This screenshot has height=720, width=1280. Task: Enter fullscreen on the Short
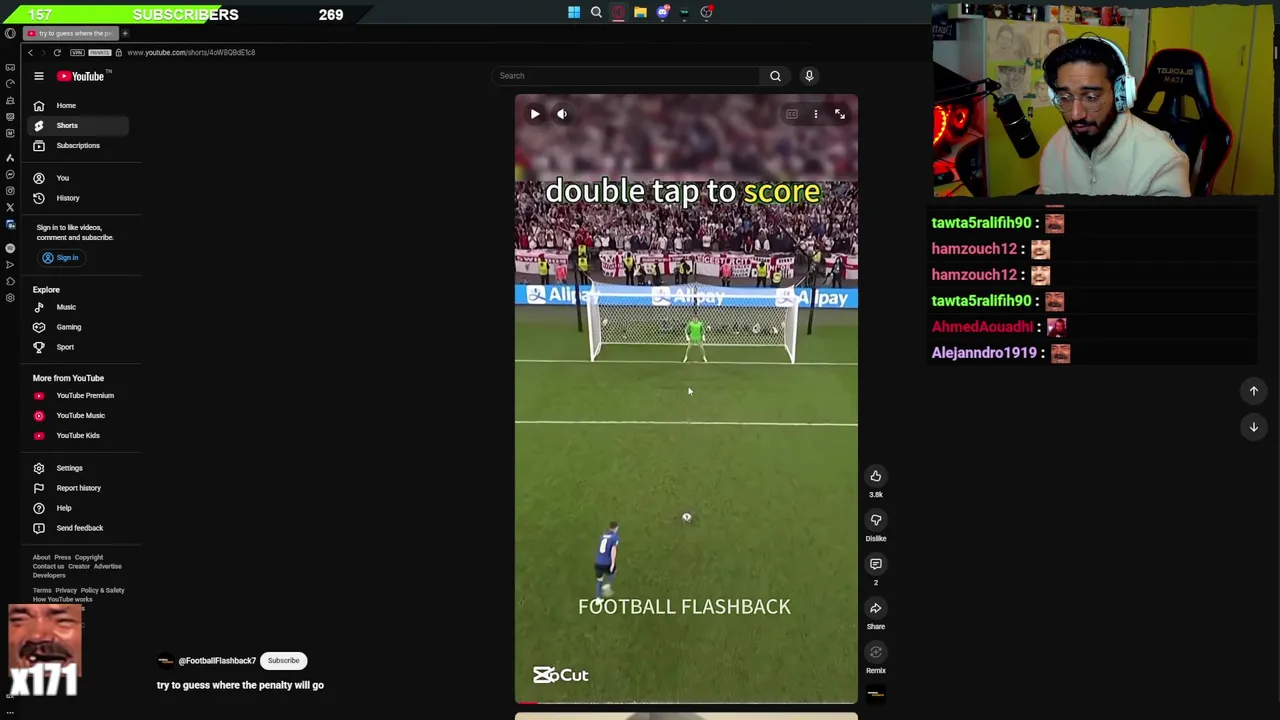(840, 114)
